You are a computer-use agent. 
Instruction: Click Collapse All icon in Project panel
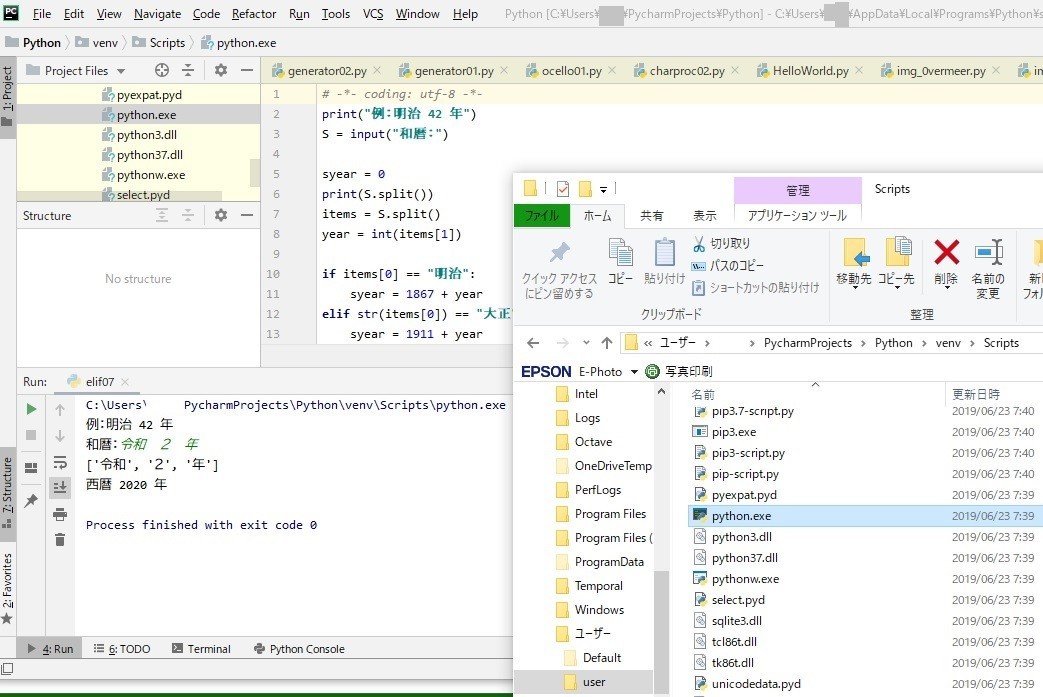188,70
